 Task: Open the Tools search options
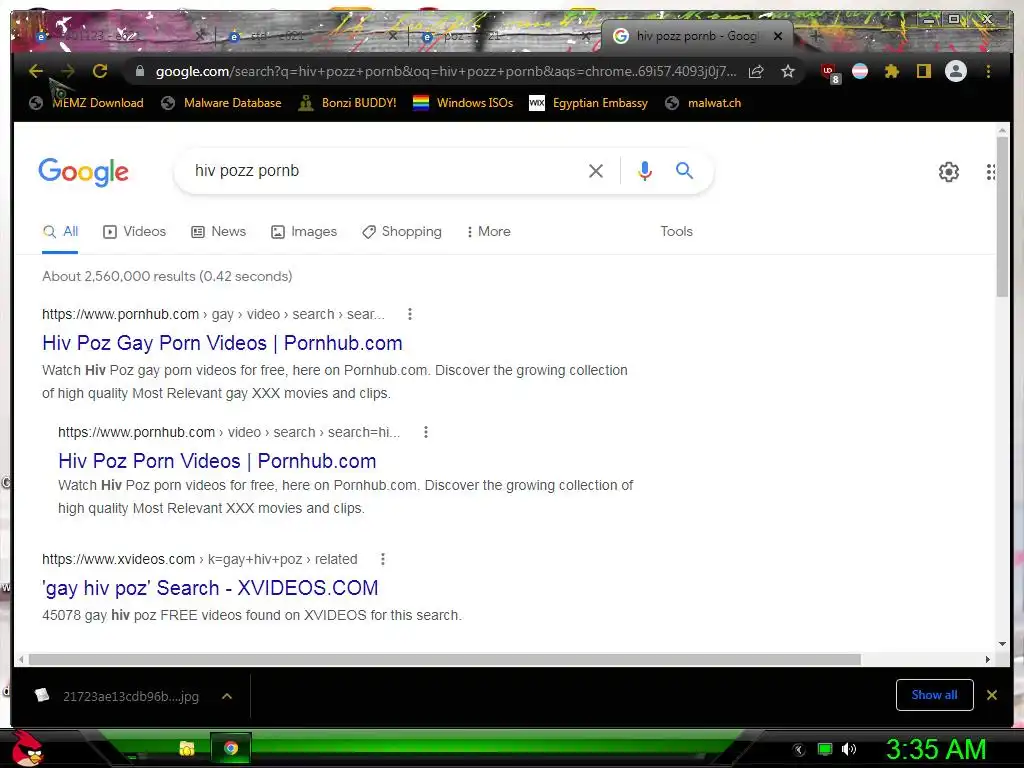click(x=676, y=232)
